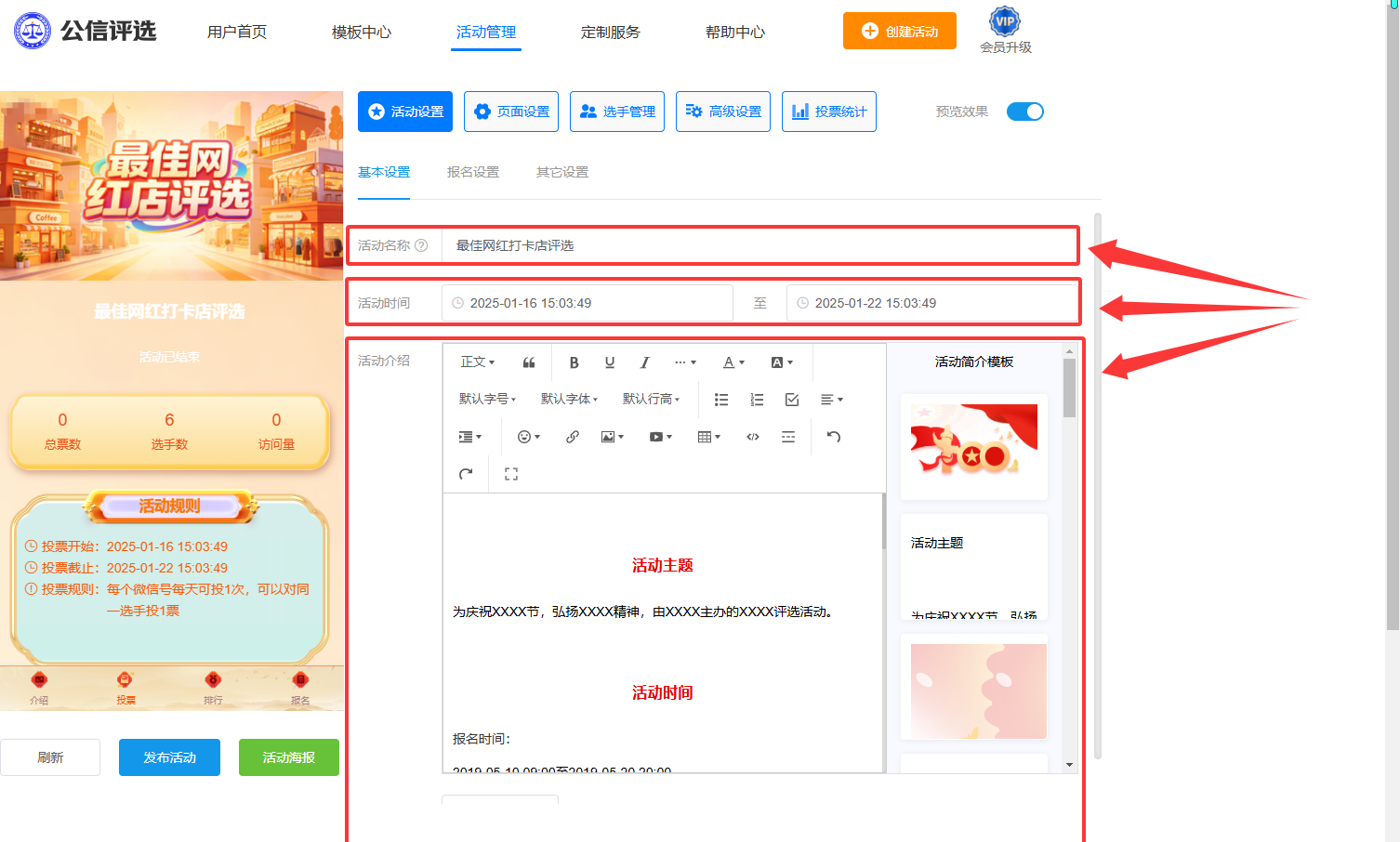The height and width of the screenshot is (842, 1400).
Task: Select the 活动主题 text template card
Action: [x=974, y=567]
